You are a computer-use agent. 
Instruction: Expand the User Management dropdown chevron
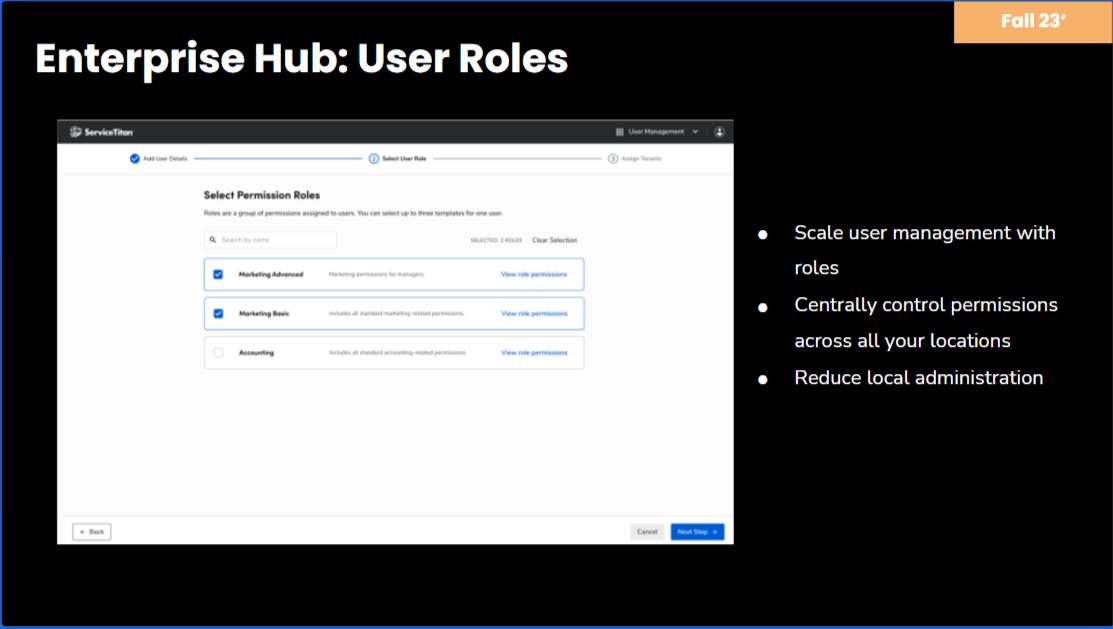click(696, 132)
